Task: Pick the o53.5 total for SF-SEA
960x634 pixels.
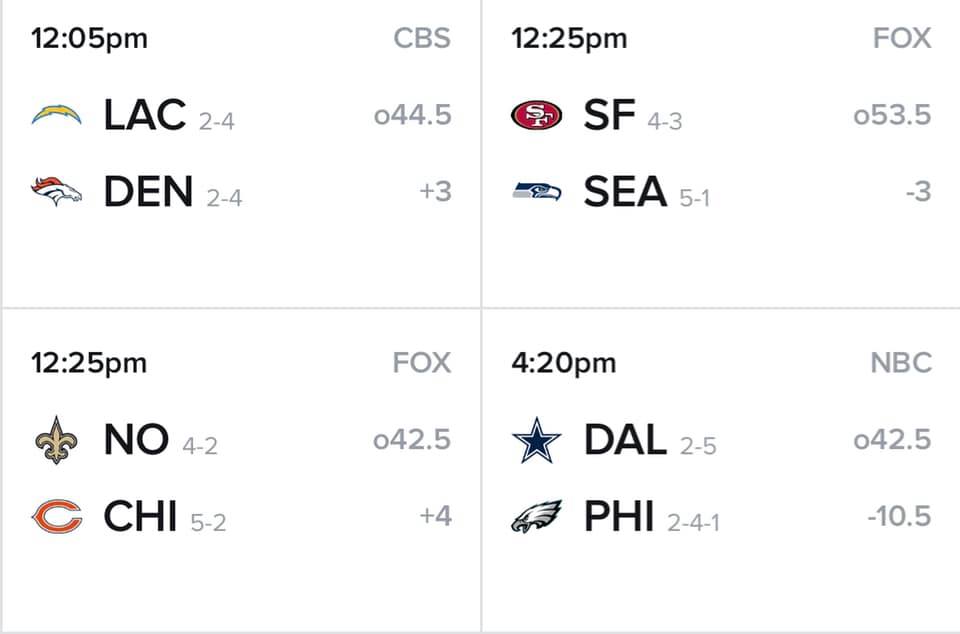Action: [x=892, y=115]
